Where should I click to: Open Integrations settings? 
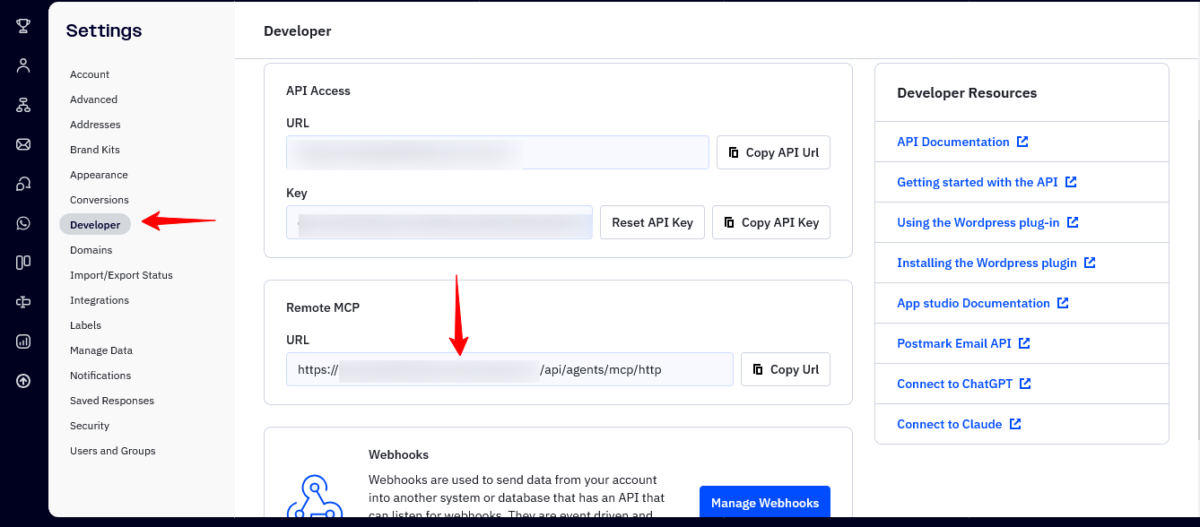(99, 300)
